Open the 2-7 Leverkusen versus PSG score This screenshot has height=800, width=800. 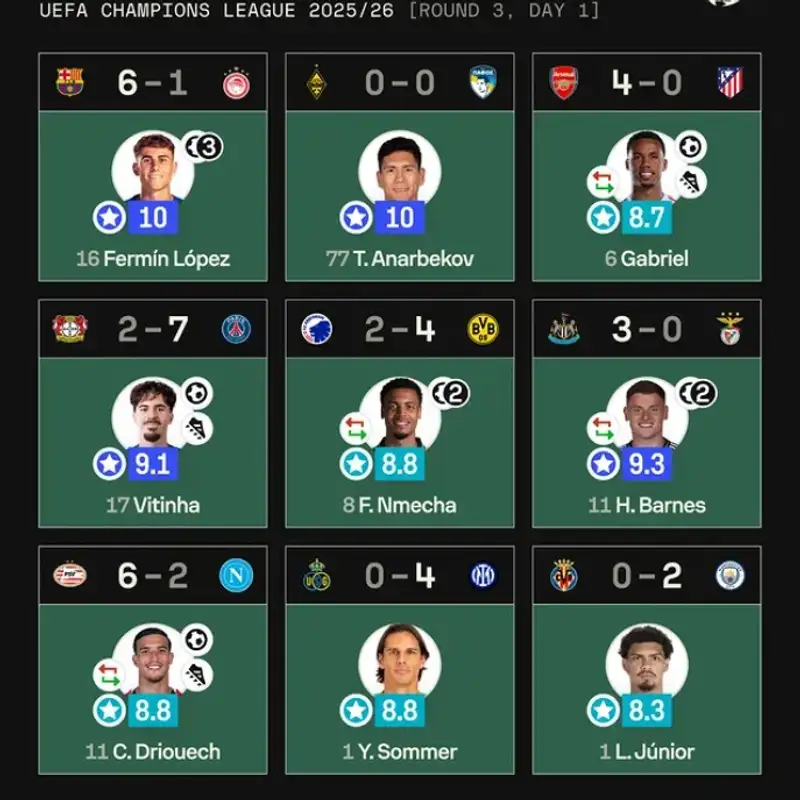(x=153, y=329)
